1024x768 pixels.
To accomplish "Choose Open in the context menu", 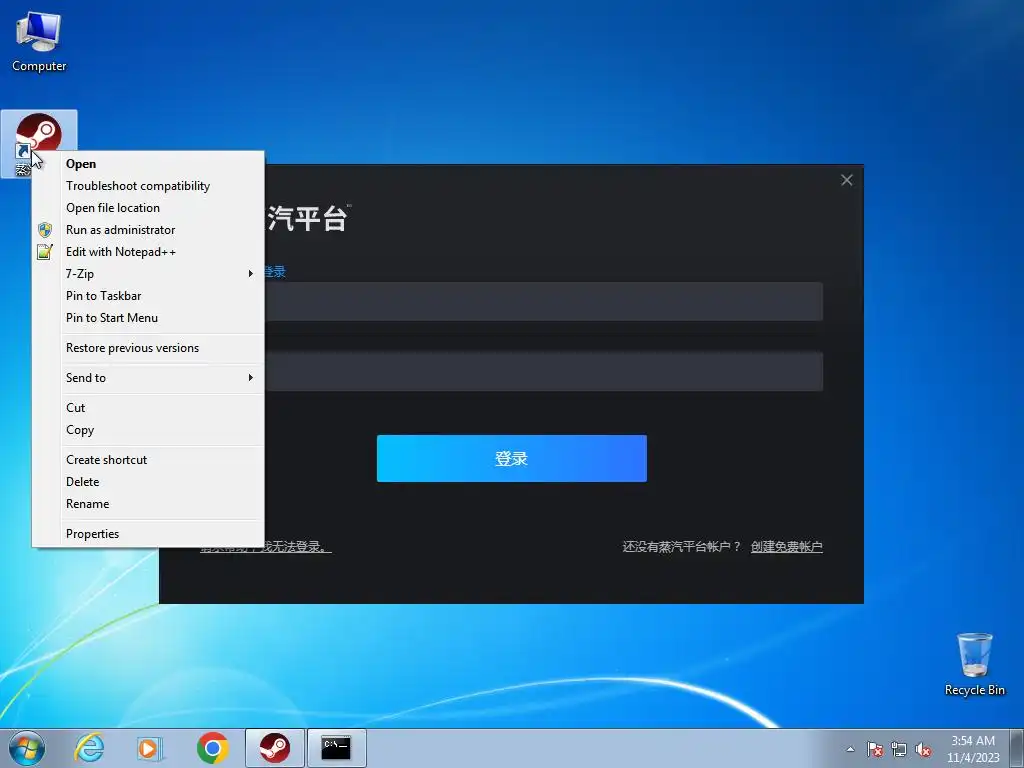I will (x=149, y=164).
